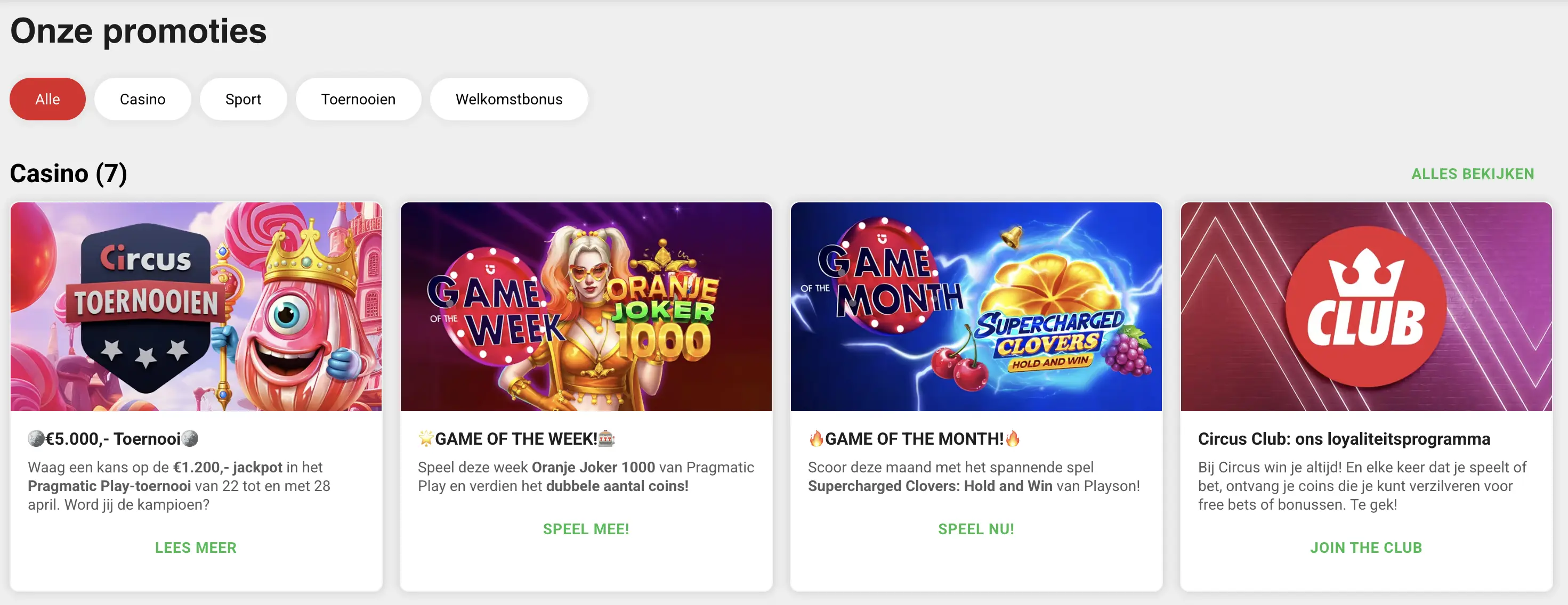Select the Casino filter chip
The image size is (1568, 605).
(142, 99)
